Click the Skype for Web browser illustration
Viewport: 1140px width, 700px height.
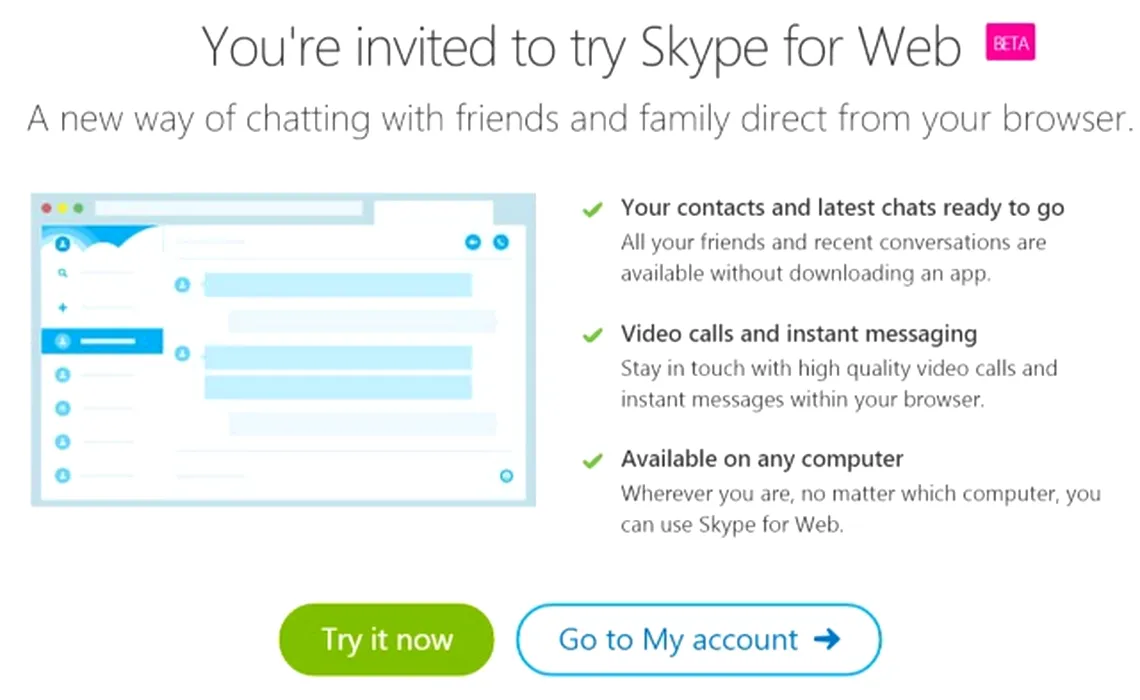coord(284,350)
